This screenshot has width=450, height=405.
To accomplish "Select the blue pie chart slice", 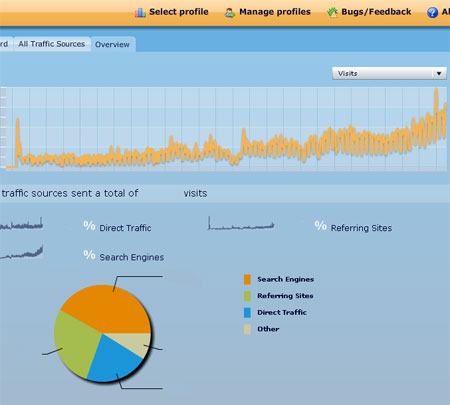I will pyautogui.click(x=113, y=362).
